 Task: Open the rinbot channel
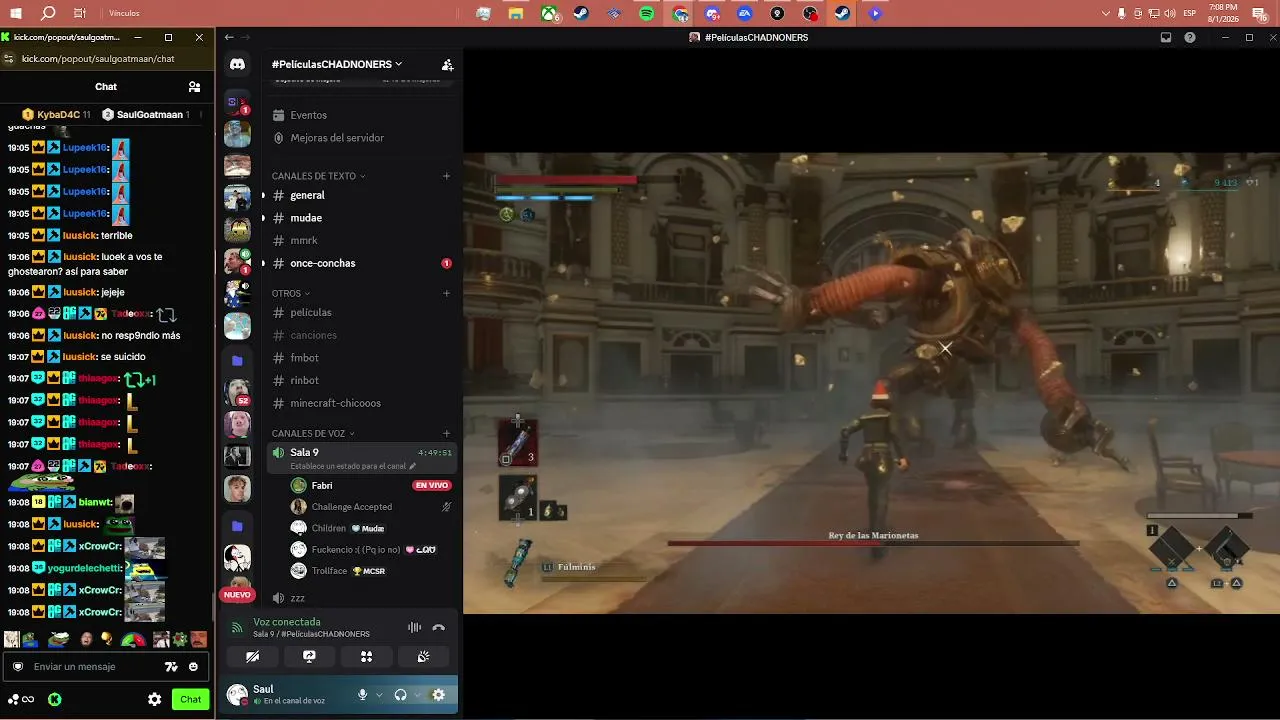click(362, 381)
